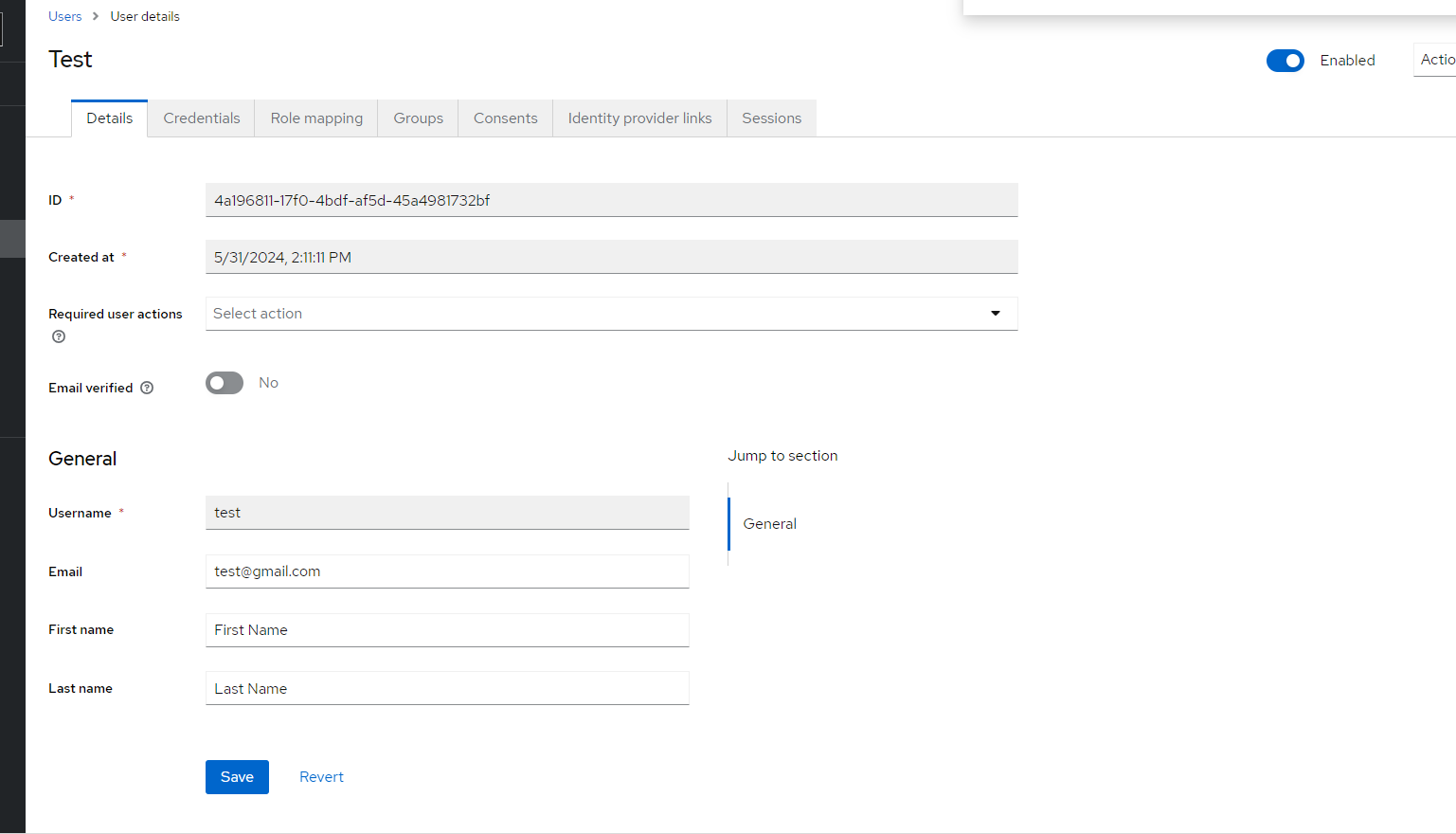Open help icon beside Email verified
Image resolution: width=1456 pixels, height=834 pixels.
tap(147, 388)
